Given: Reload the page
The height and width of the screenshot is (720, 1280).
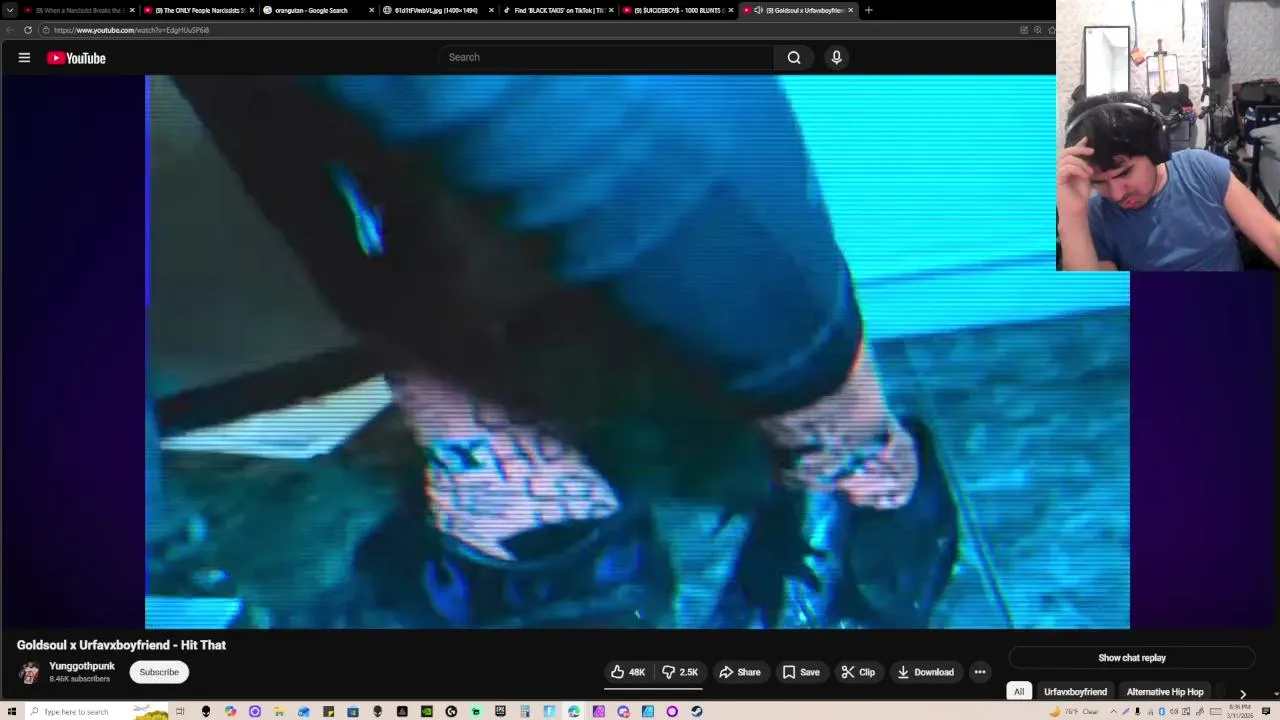Looking at the screenshot, I should (28, 30).
